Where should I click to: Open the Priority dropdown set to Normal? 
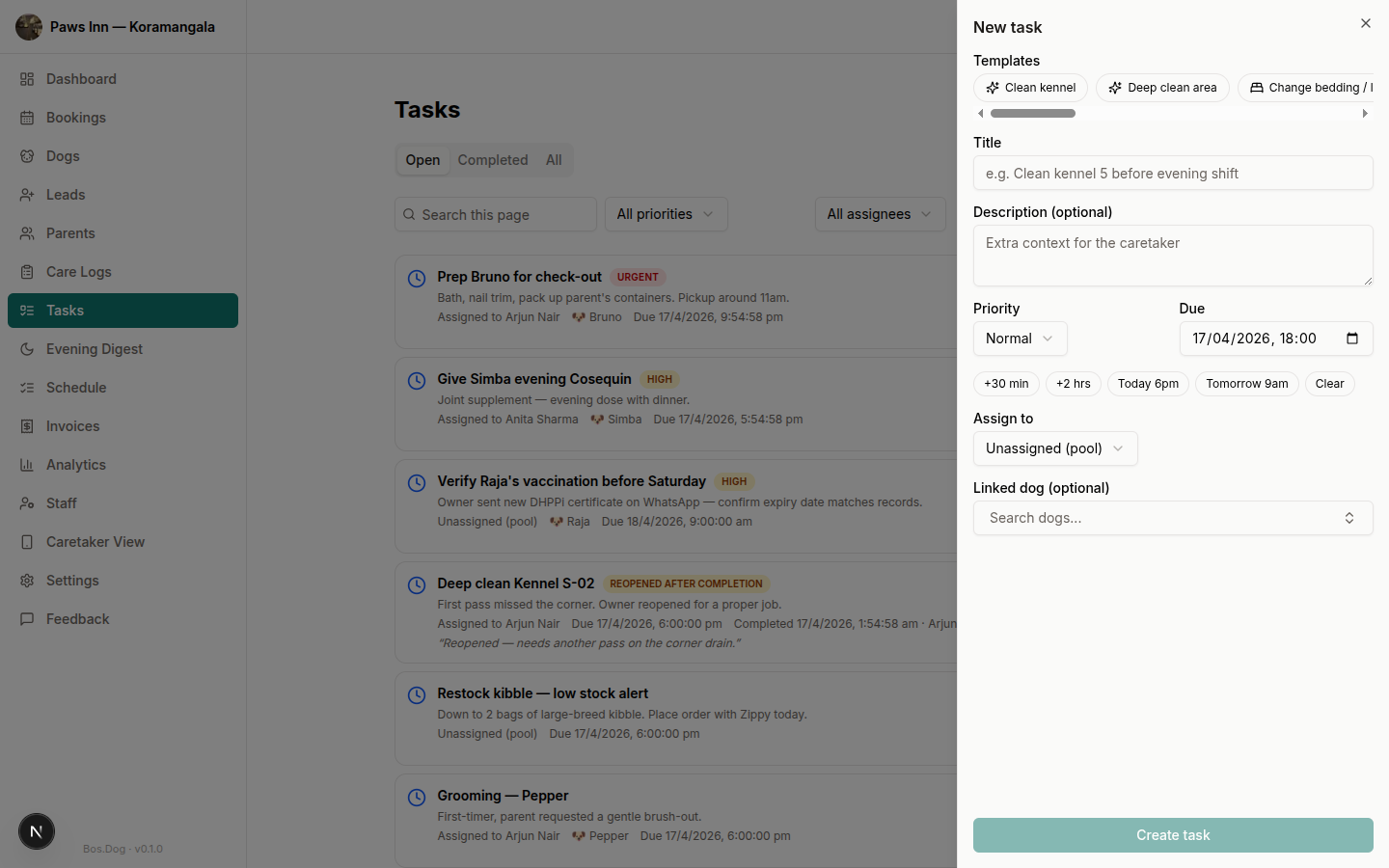coord(1020,339)
